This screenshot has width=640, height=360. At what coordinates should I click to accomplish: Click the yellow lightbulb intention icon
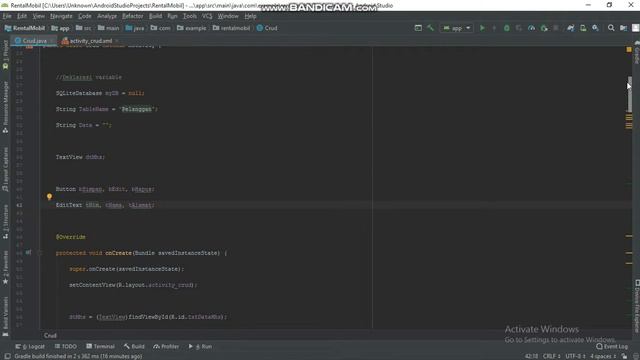(x=49, y=197)
